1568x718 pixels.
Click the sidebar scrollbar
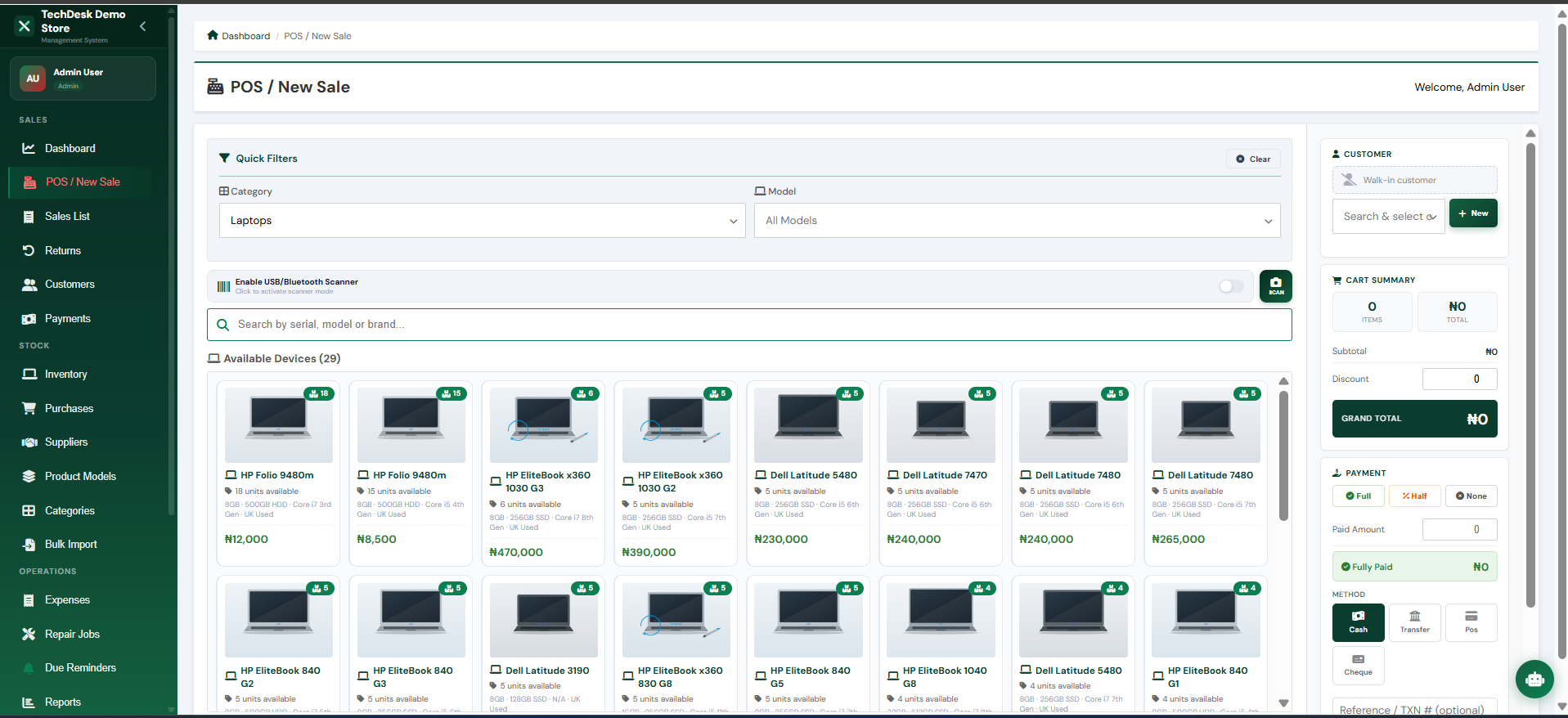point(171,266)
